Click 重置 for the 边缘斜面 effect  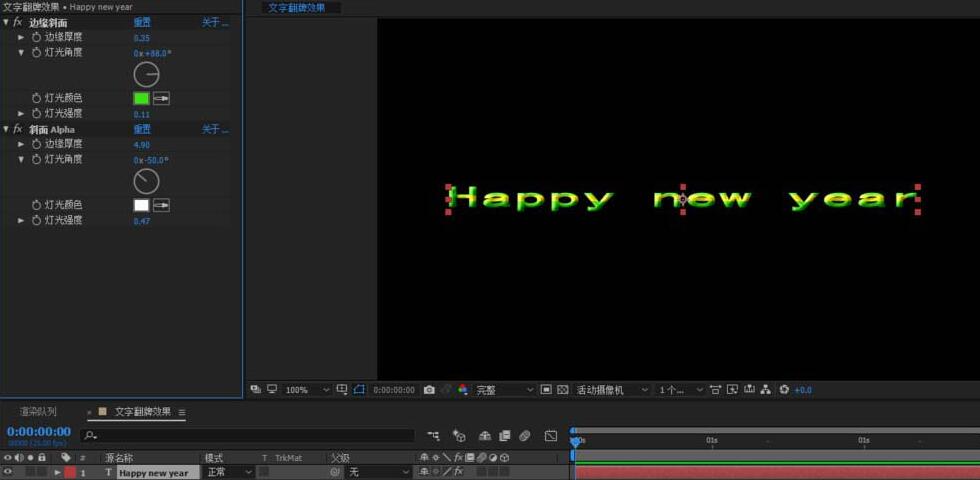142,22
